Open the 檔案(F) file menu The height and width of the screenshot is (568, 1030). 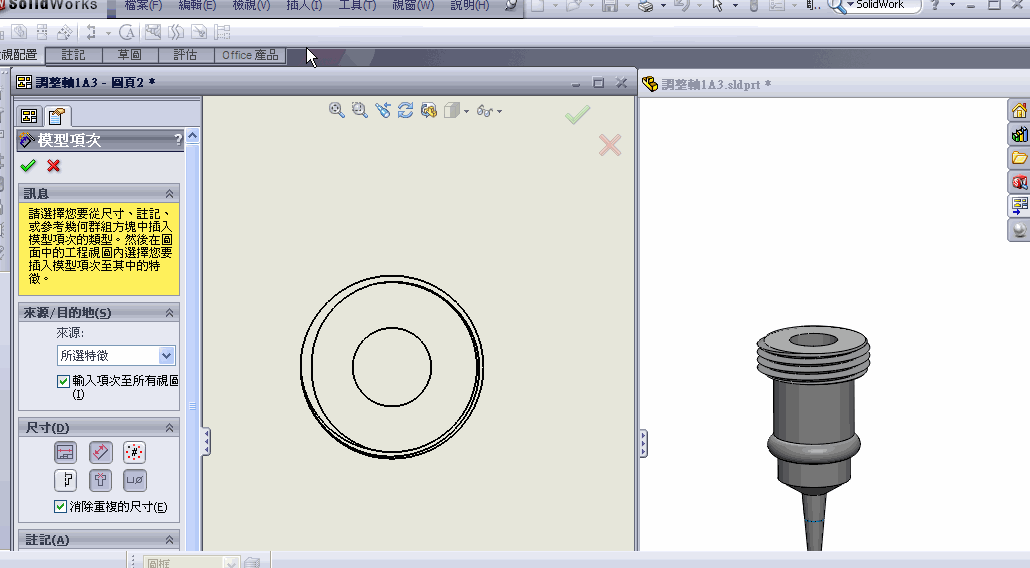143,6
